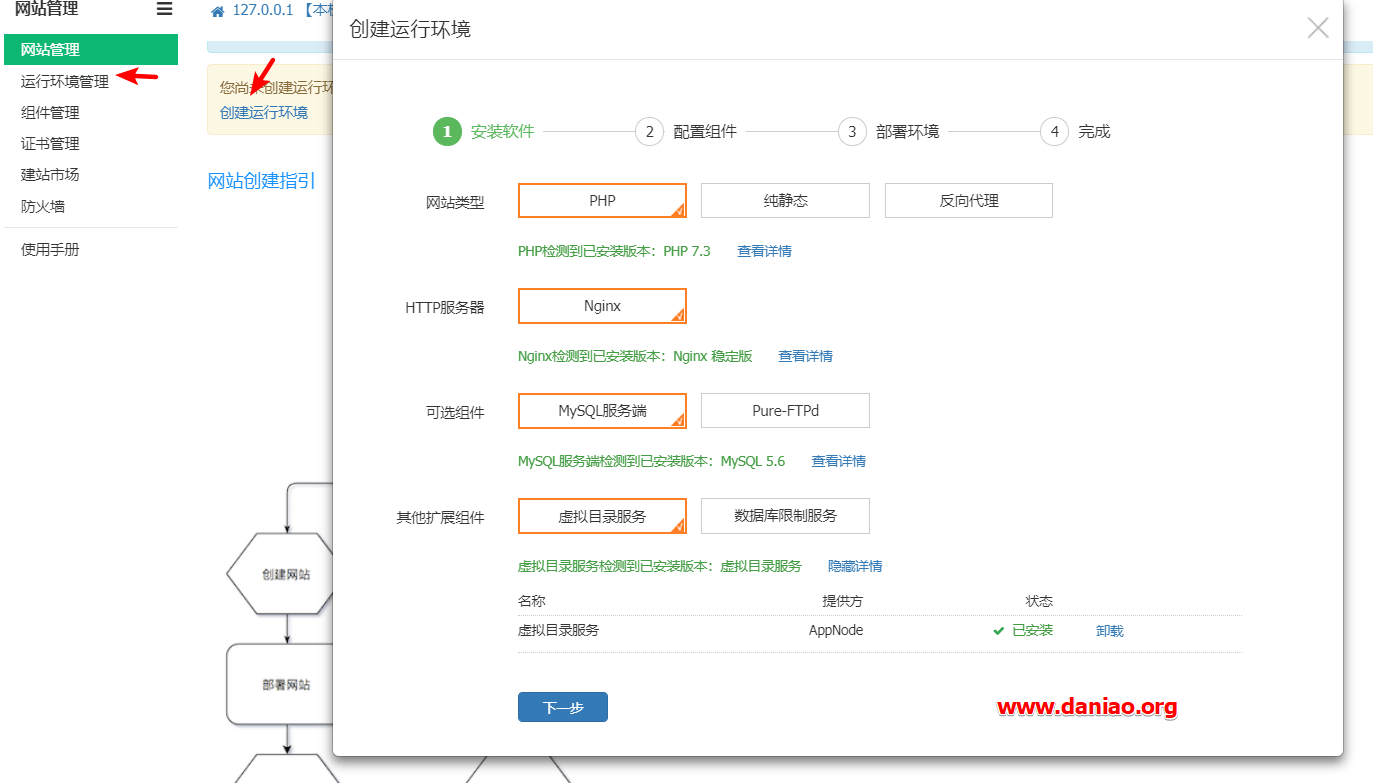This screenshot has height=783, width=1373.
Task: Toggle MySQL服务端 optional component
Action: 602,411
